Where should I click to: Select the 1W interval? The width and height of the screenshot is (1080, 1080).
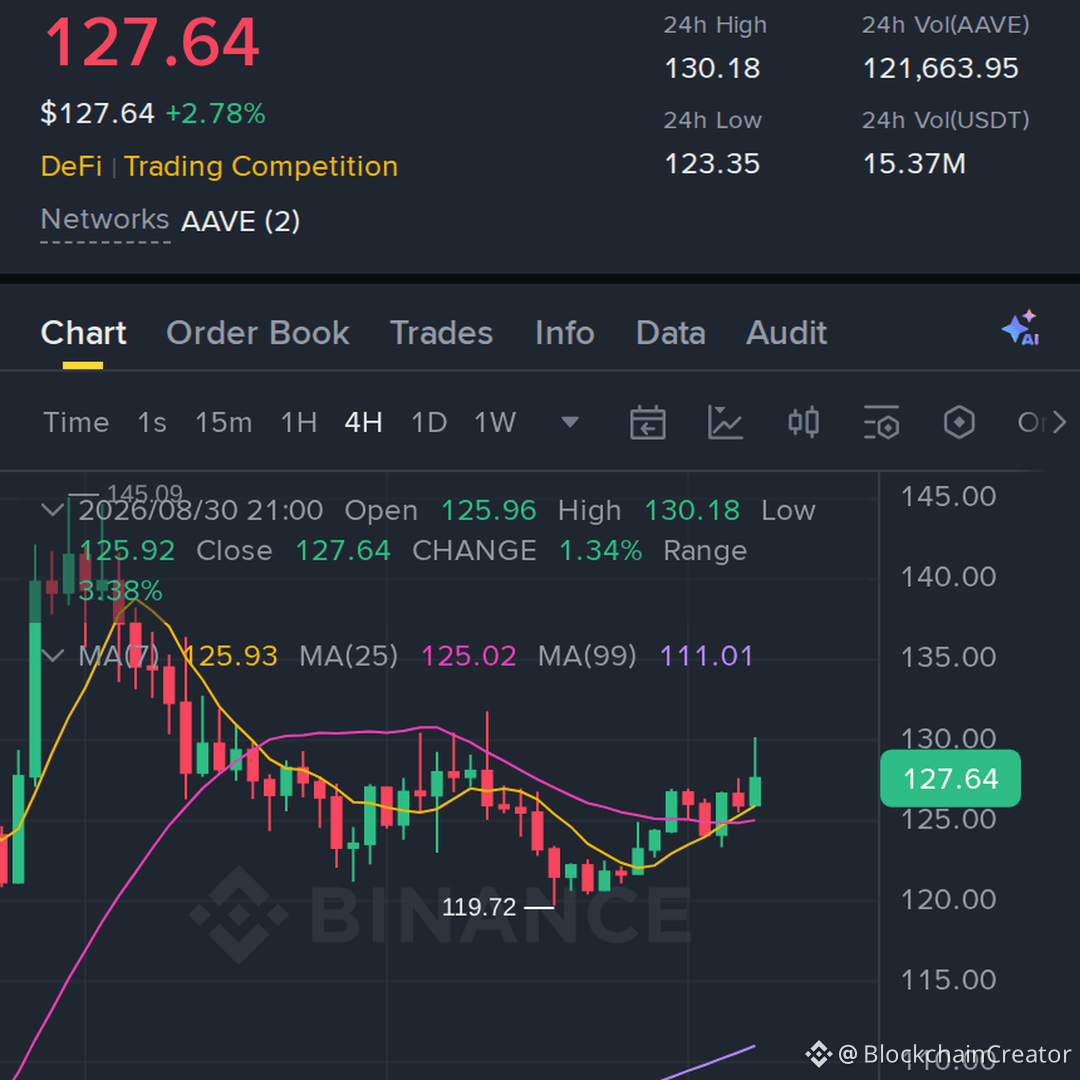tap(495, 422)
